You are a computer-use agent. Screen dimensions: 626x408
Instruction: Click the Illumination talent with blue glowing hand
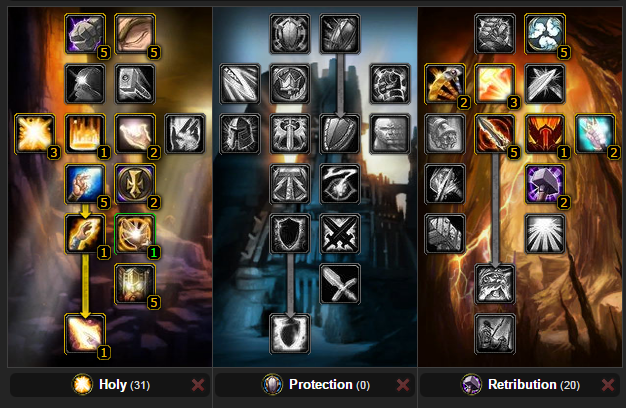[x=85, y=184]
